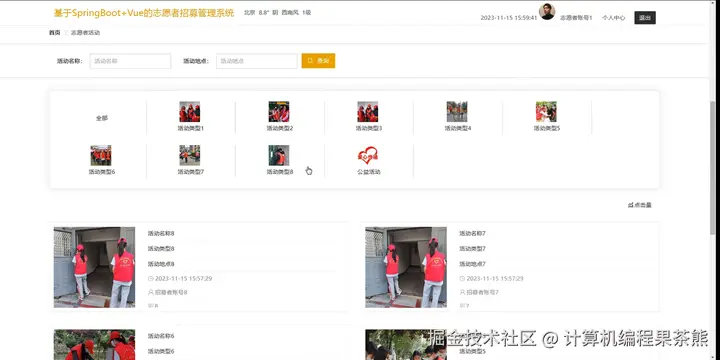Image resolution: width=720 pixels, height=360 pixels.
Task: Click the 招募者账号8 text
Action: point(171,292)
